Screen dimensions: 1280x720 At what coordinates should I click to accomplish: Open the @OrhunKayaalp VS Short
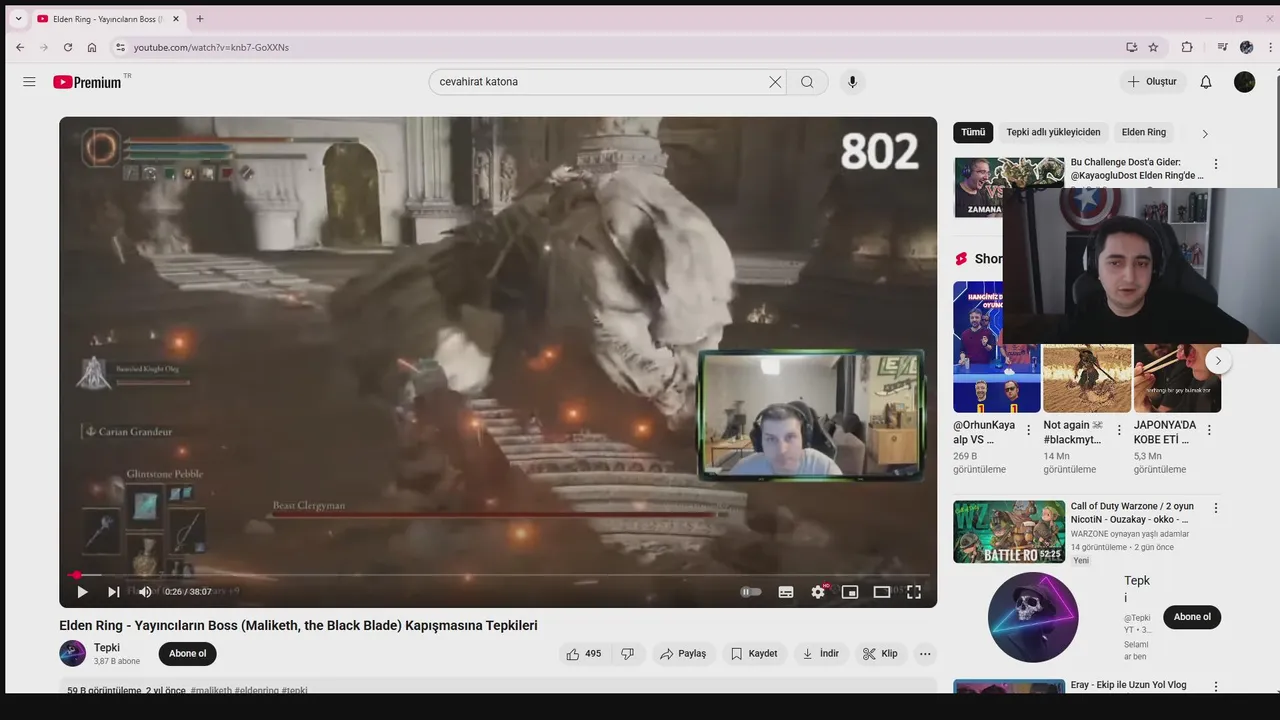[x=997, y=347]
